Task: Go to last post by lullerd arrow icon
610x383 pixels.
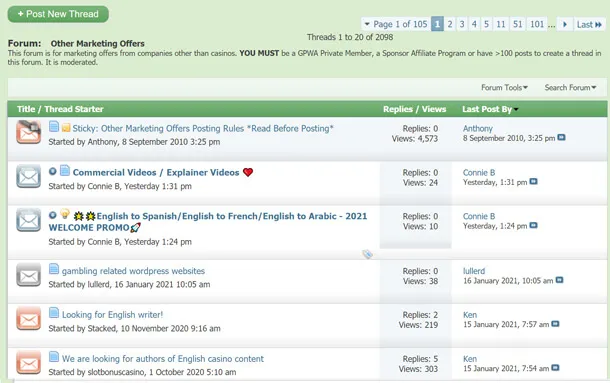Action: 559,280
